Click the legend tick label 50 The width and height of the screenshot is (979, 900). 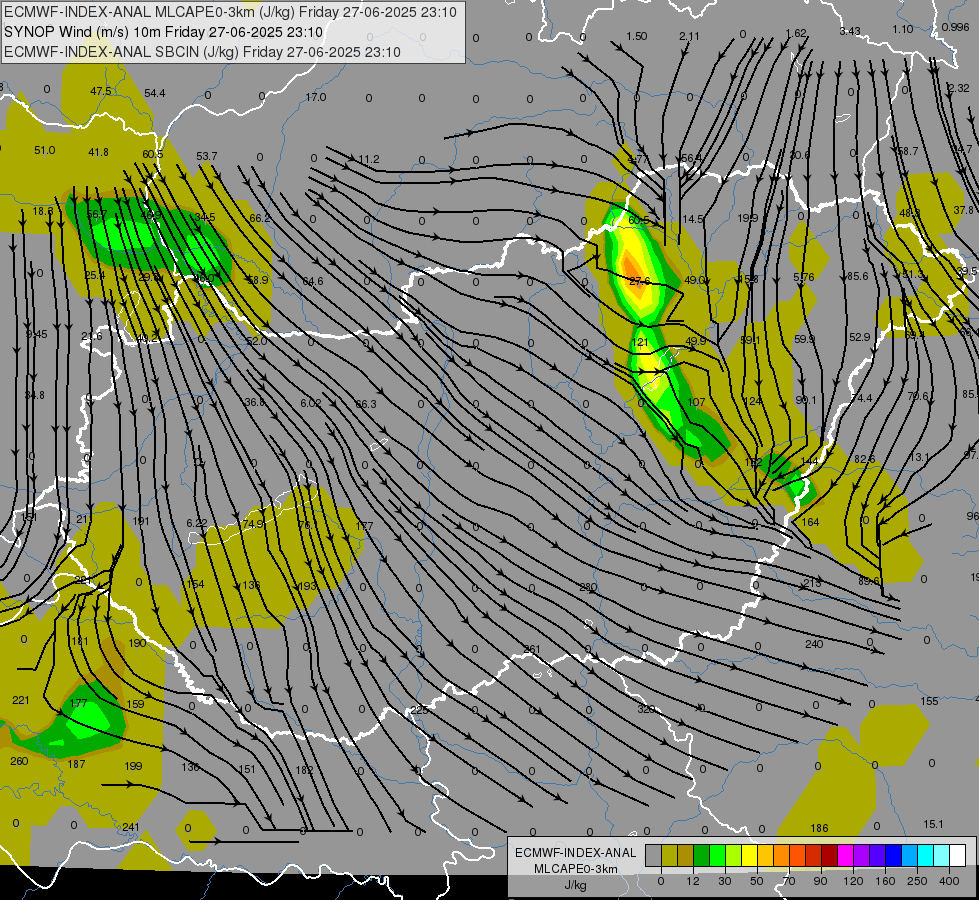[x=757, y=881]
